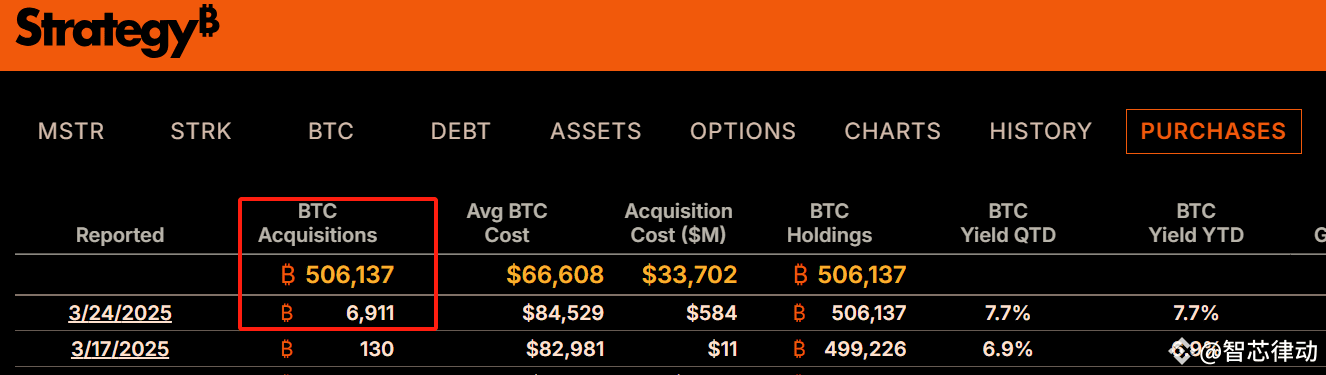The width and height of the screenshot is (1326, 375).
Task: Click the Bitcoin symbol beside total holdings 506,137
Action: [x=801, y=275]
